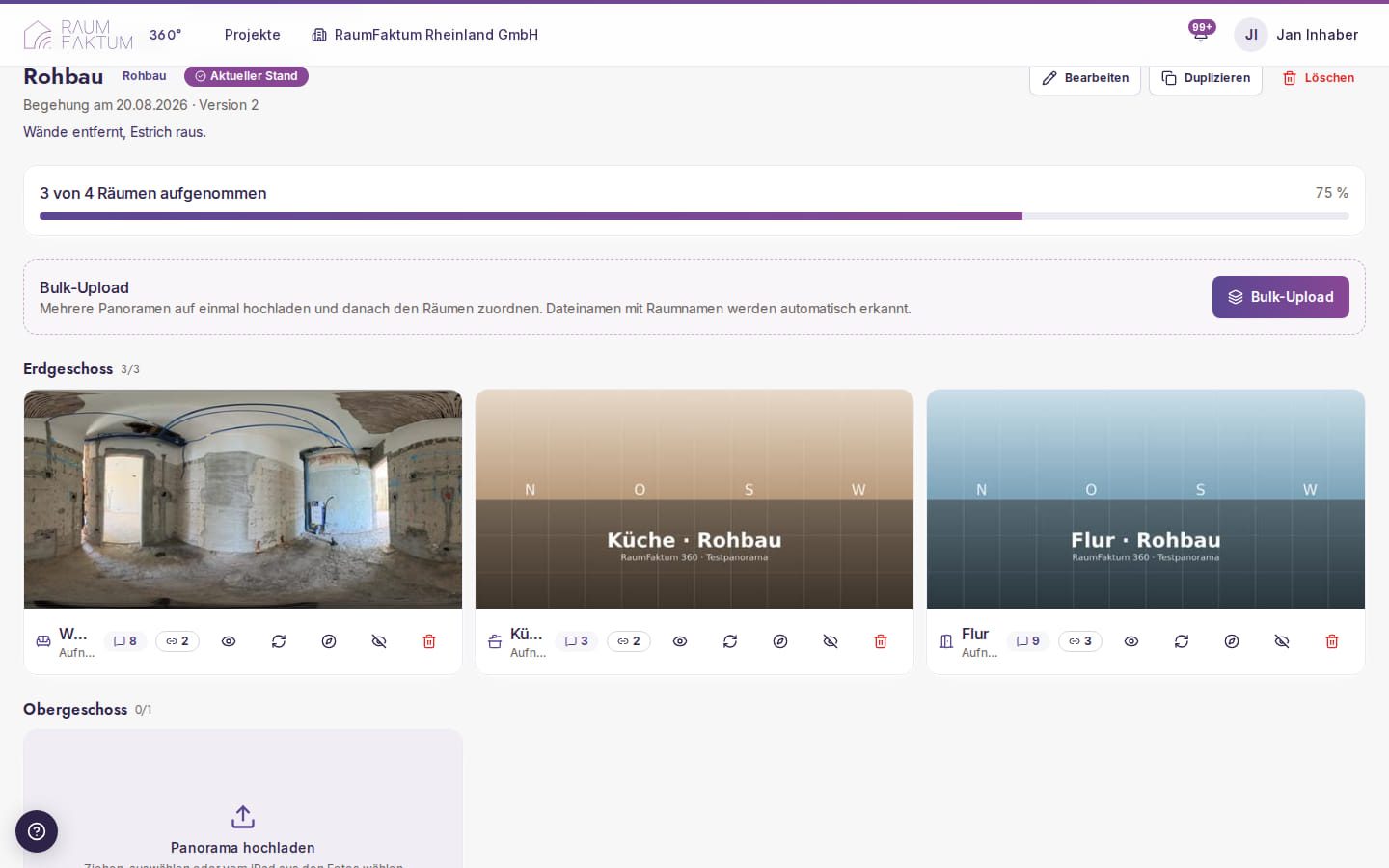The image size is (1389, 868).
Task: Click the Erdgeschoss section heading
Action: pyautogui.click(x=68, y=368)
